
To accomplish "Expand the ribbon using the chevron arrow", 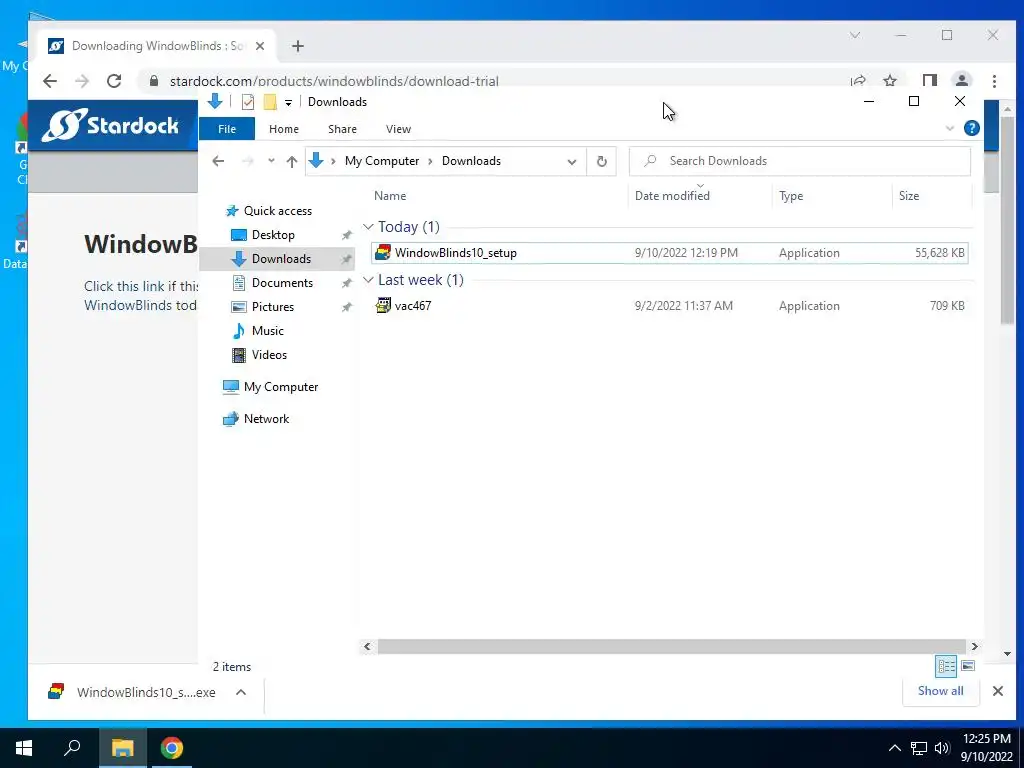I will [950, 129].
